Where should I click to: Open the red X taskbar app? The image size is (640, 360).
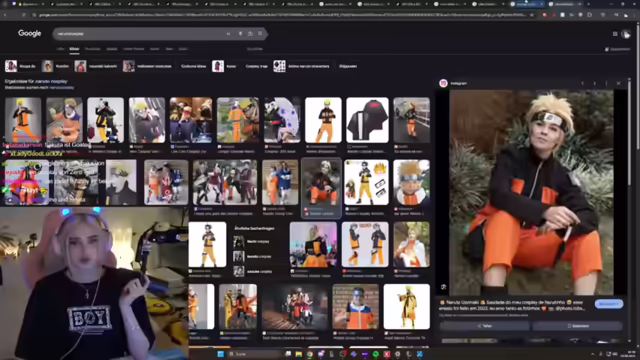[387, 354]
